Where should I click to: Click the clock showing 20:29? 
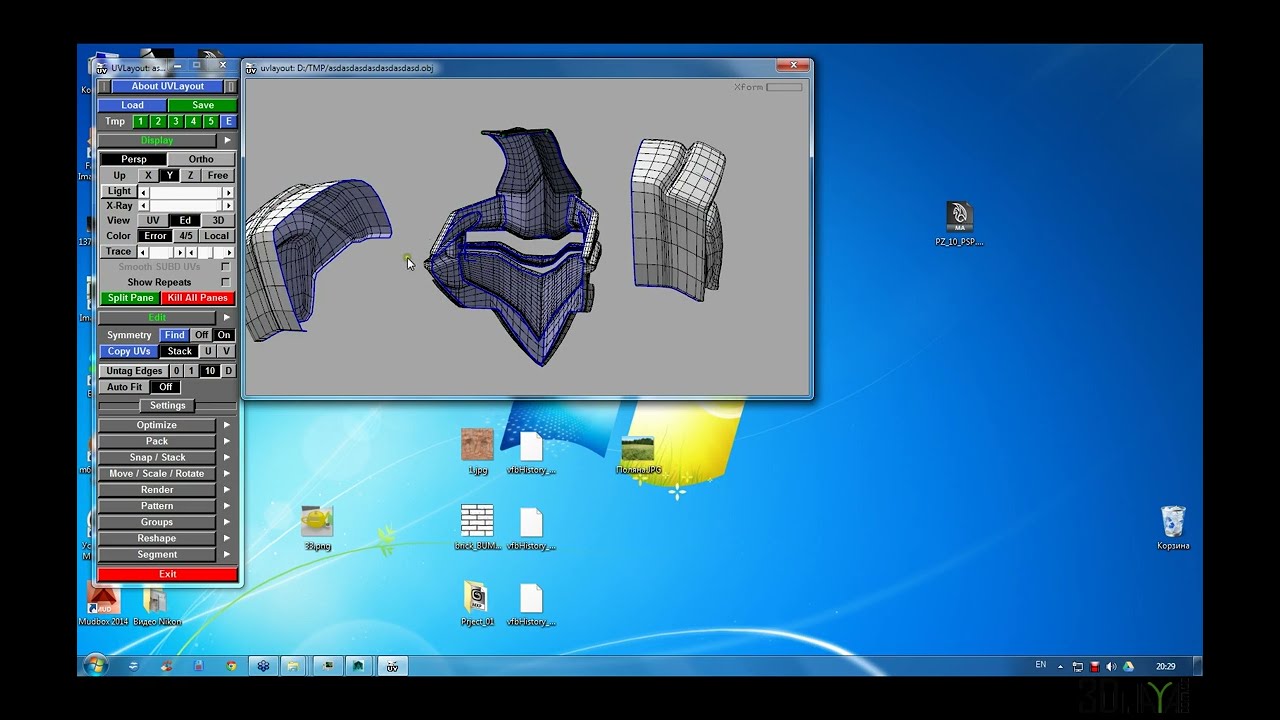[1165, 666]
